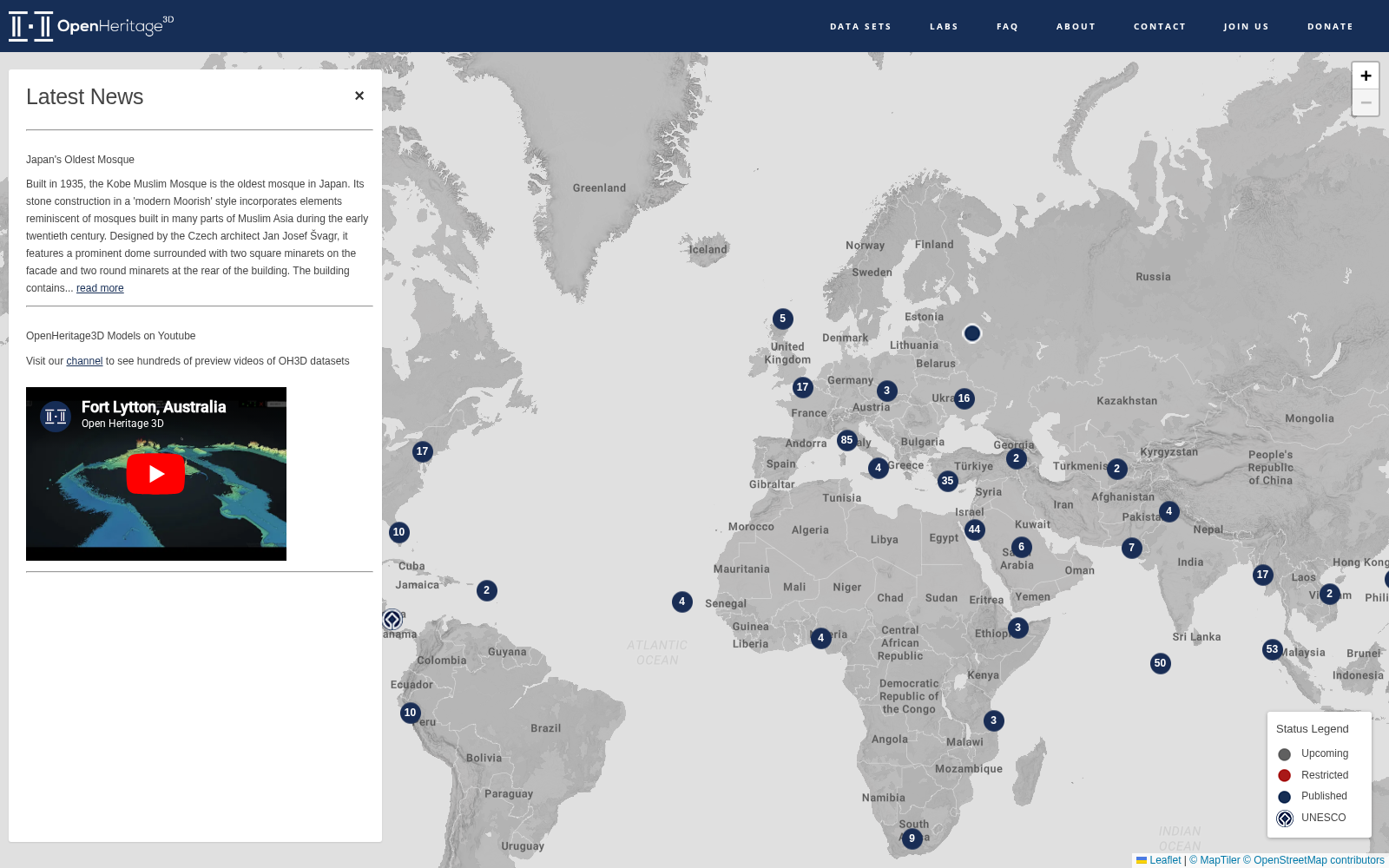1389x868 pixels.
Task: Select the cluster of 4 near Pakistan
Action: [x=1168, y=511]
